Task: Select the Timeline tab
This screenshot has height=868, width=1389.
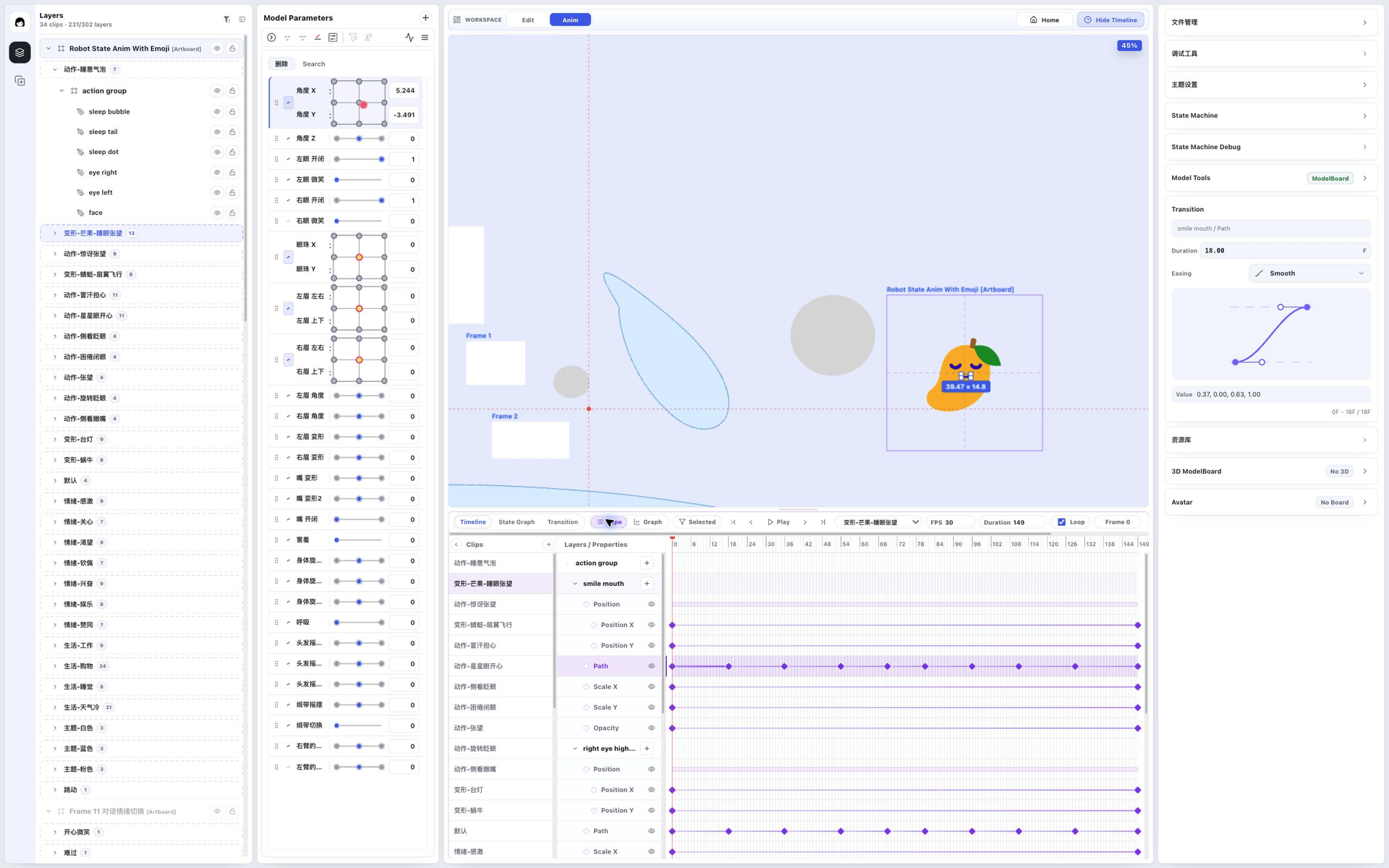Action: click(x=473, y=522)
